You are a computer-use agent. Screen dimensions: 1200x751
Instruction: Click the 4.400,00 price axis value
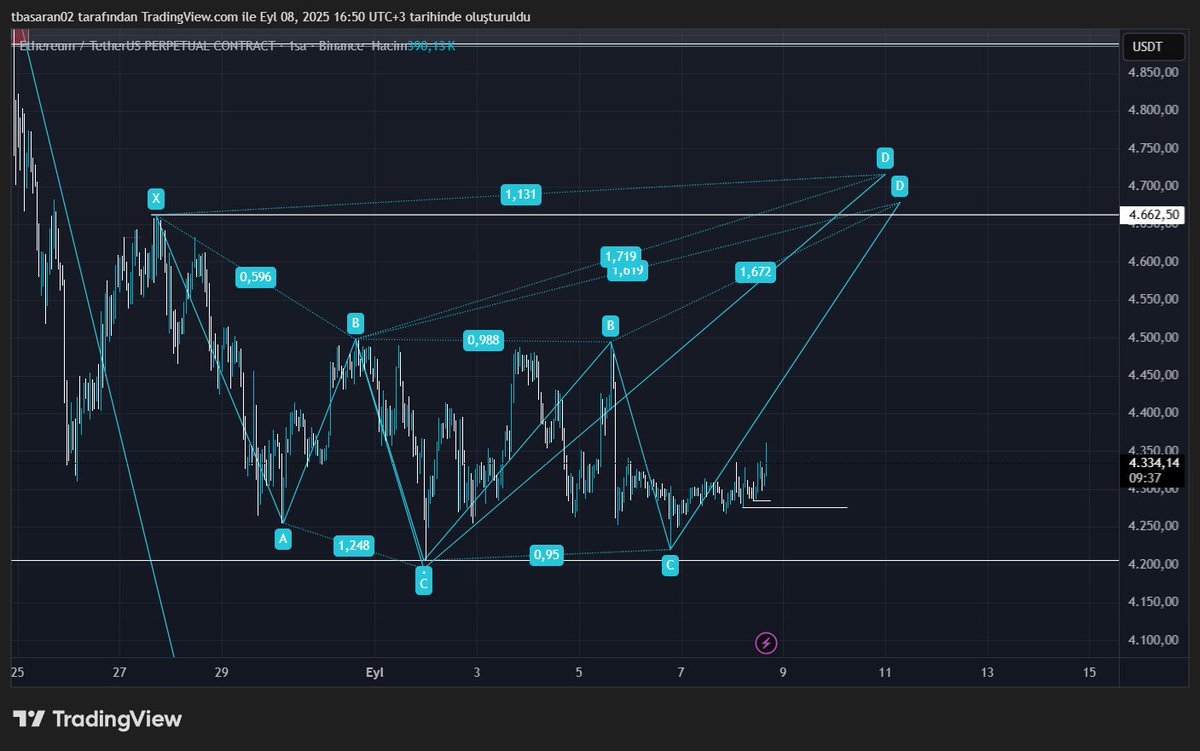tap(1155, 413)
